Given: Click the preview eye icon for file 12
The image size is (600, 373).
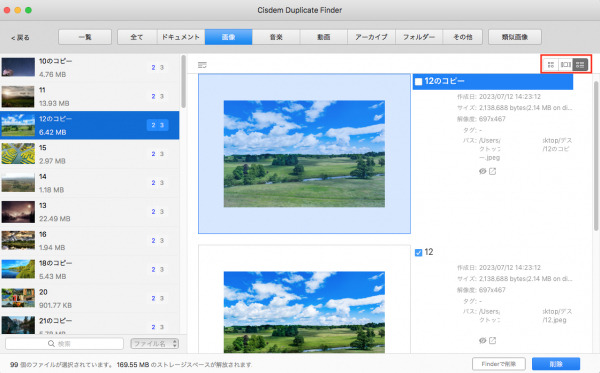Looking at the screenshot, I should click(x=483, y=340).
